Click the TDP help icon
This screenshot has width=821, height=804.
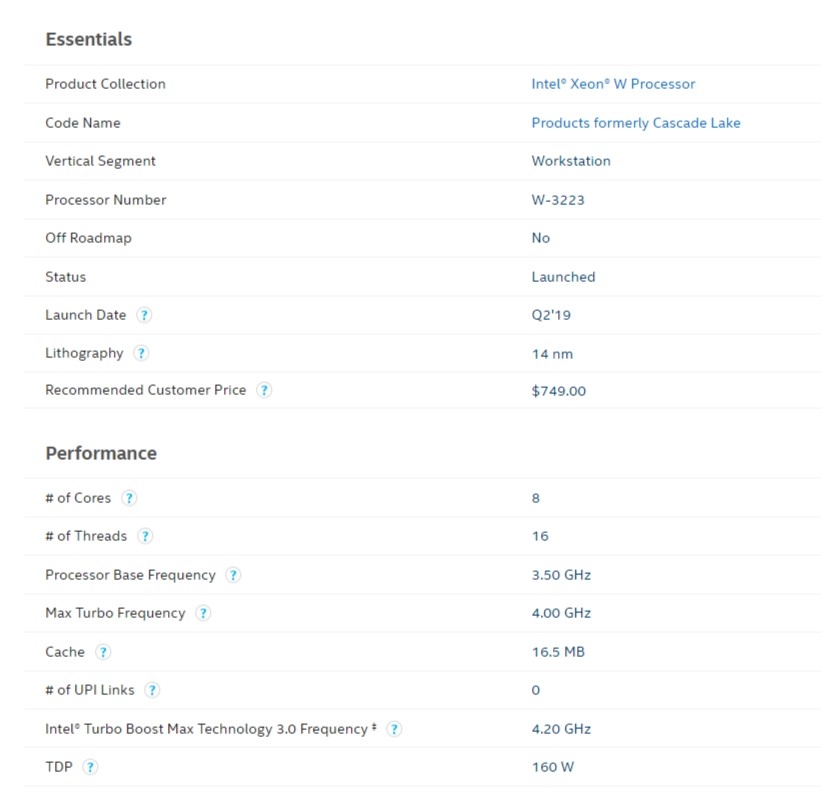coord(90,767)
